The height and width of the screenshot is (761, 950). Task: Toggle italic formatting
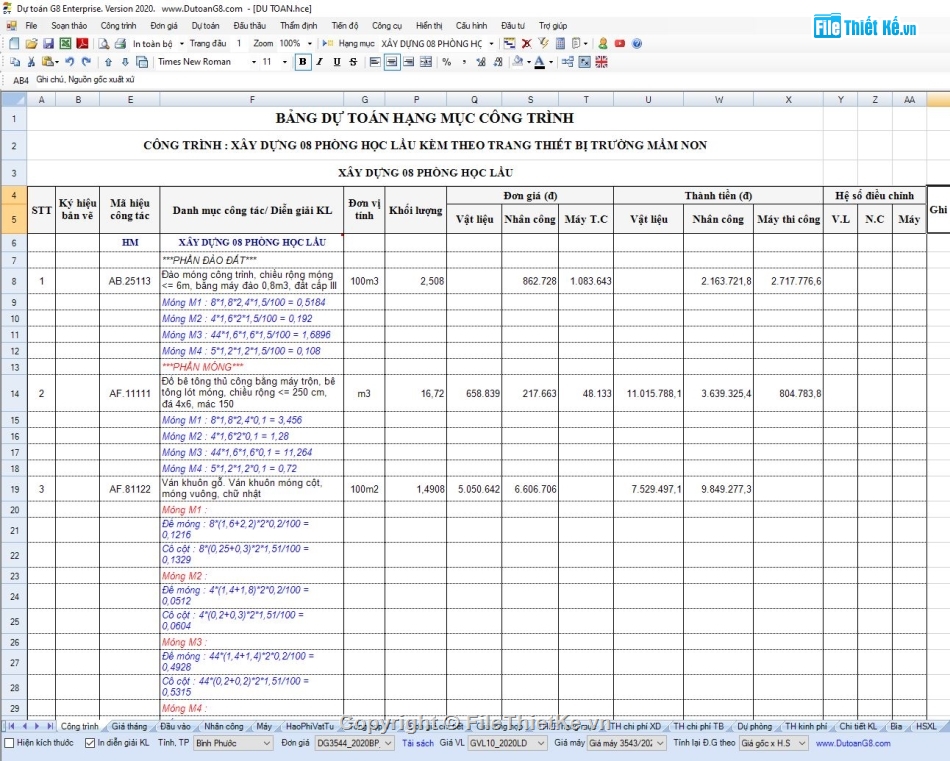[319, 62]
